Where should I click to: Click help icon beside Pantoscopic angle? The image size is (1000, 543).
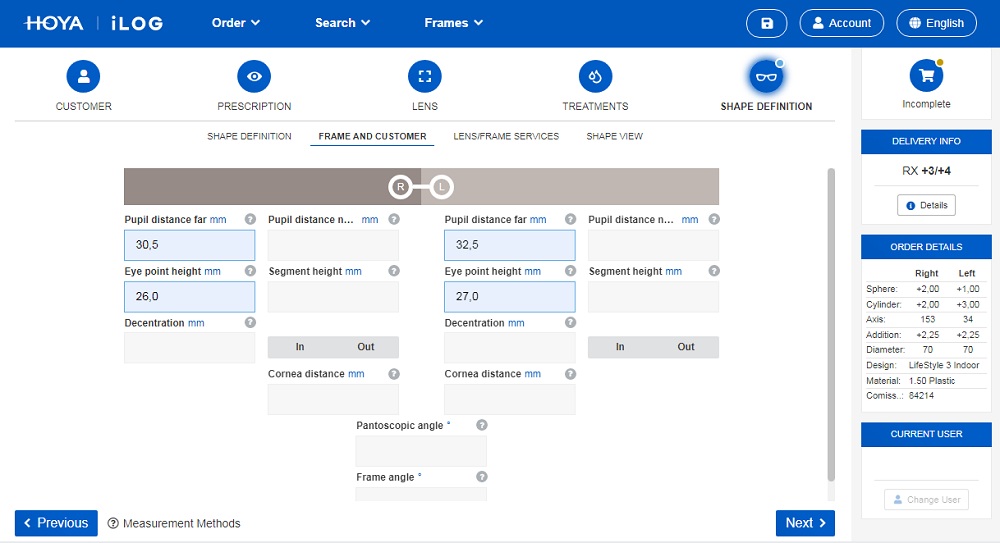point(482,426)
